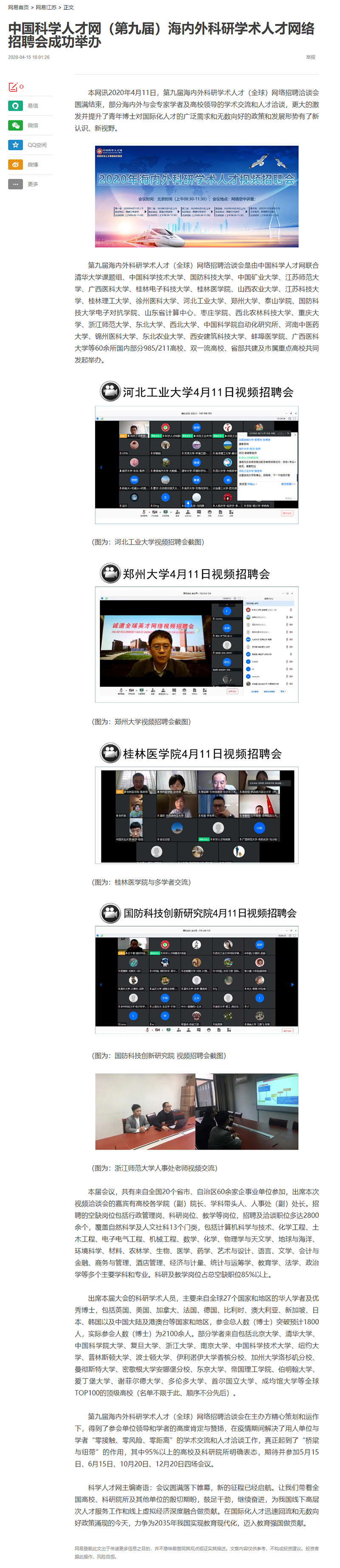Image resolution: width=340 pixels, height=1568 pixels.
Task: Click the caption (图为:浙江师范大学人事处老师视频交流)
Action: tap(155, 1168)
